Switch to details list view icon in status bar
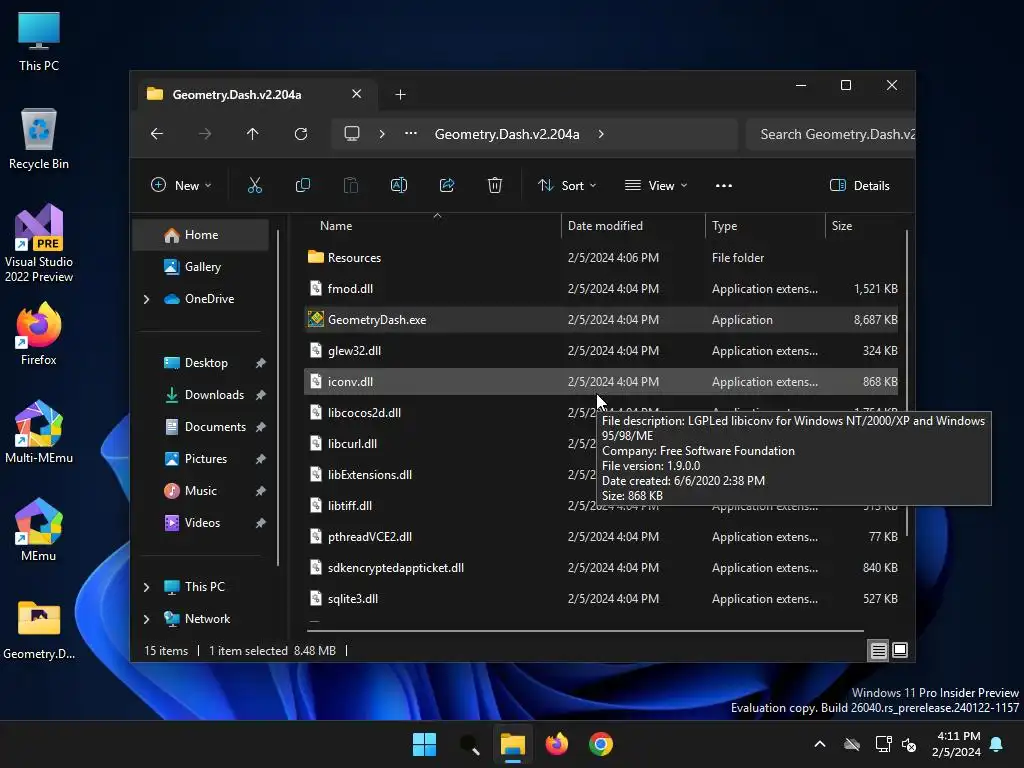This screenshot has width=1024, height=768. (878, 650)
